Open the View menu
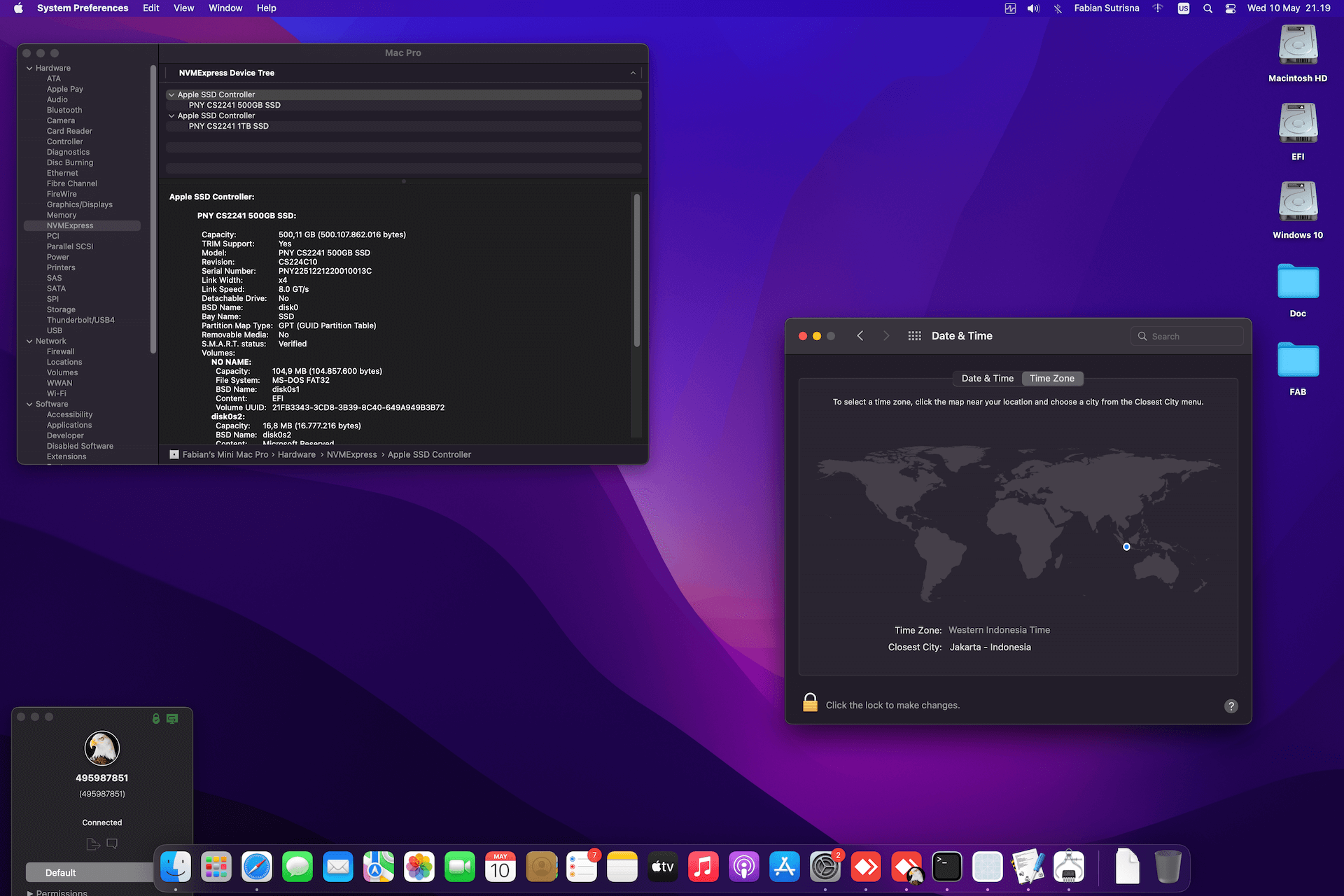 [183, 8]
